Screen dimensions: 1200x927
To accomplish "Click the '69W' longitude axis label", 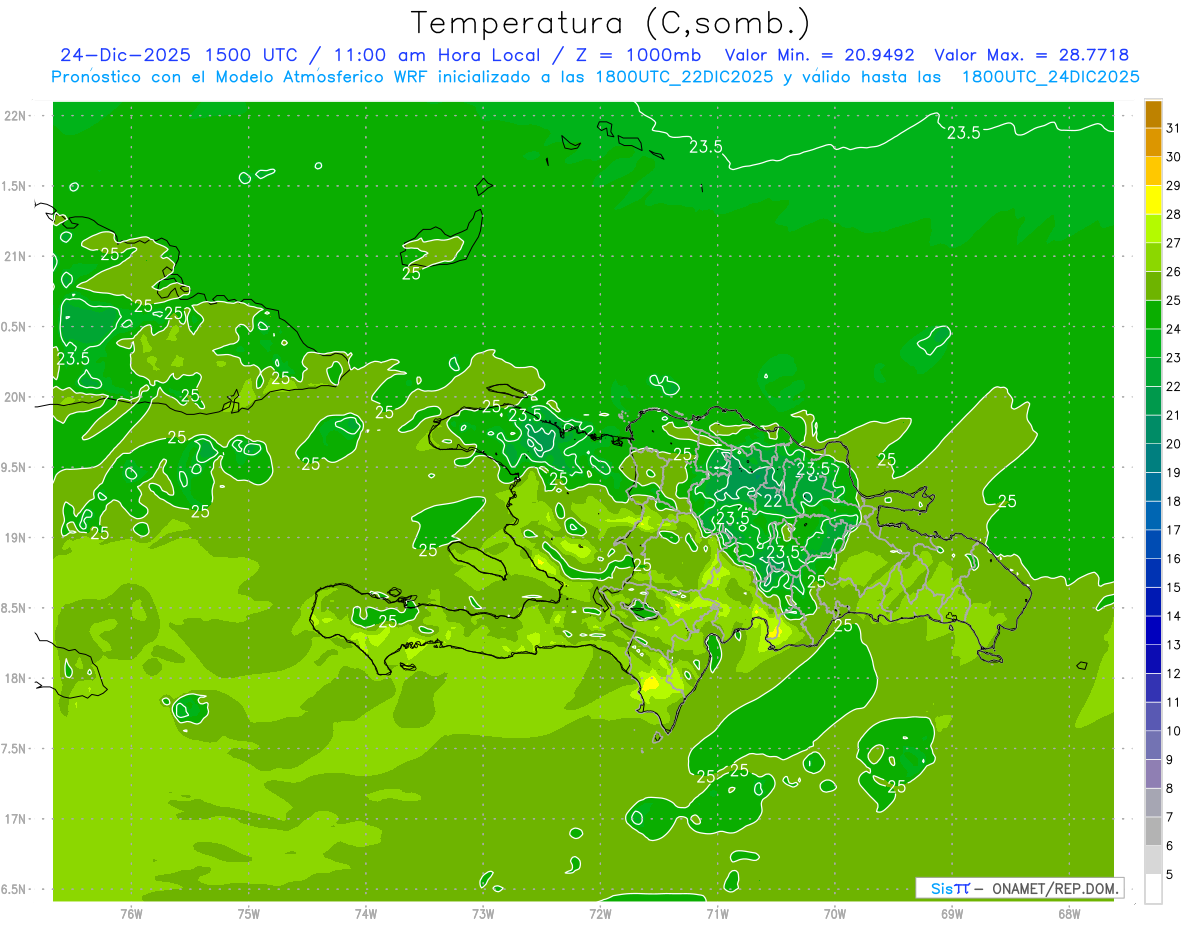I will (952, 913).
